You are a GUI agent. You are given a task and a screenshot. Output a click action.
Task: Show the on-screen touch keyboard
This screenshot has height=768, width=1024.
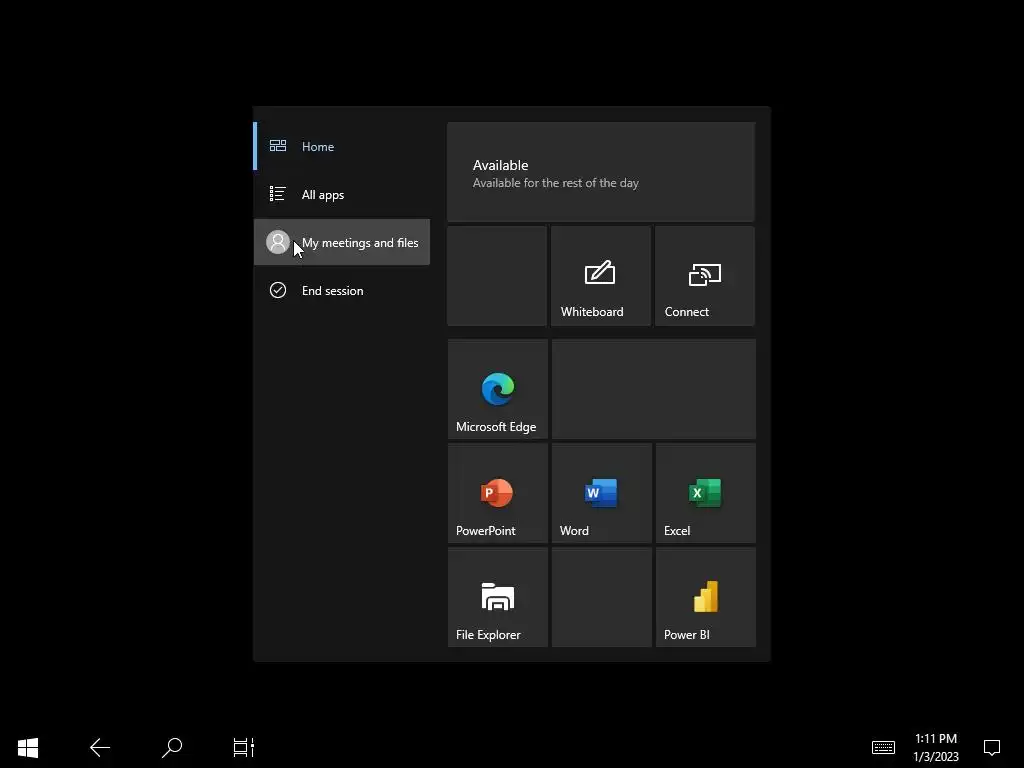[883, 747]
